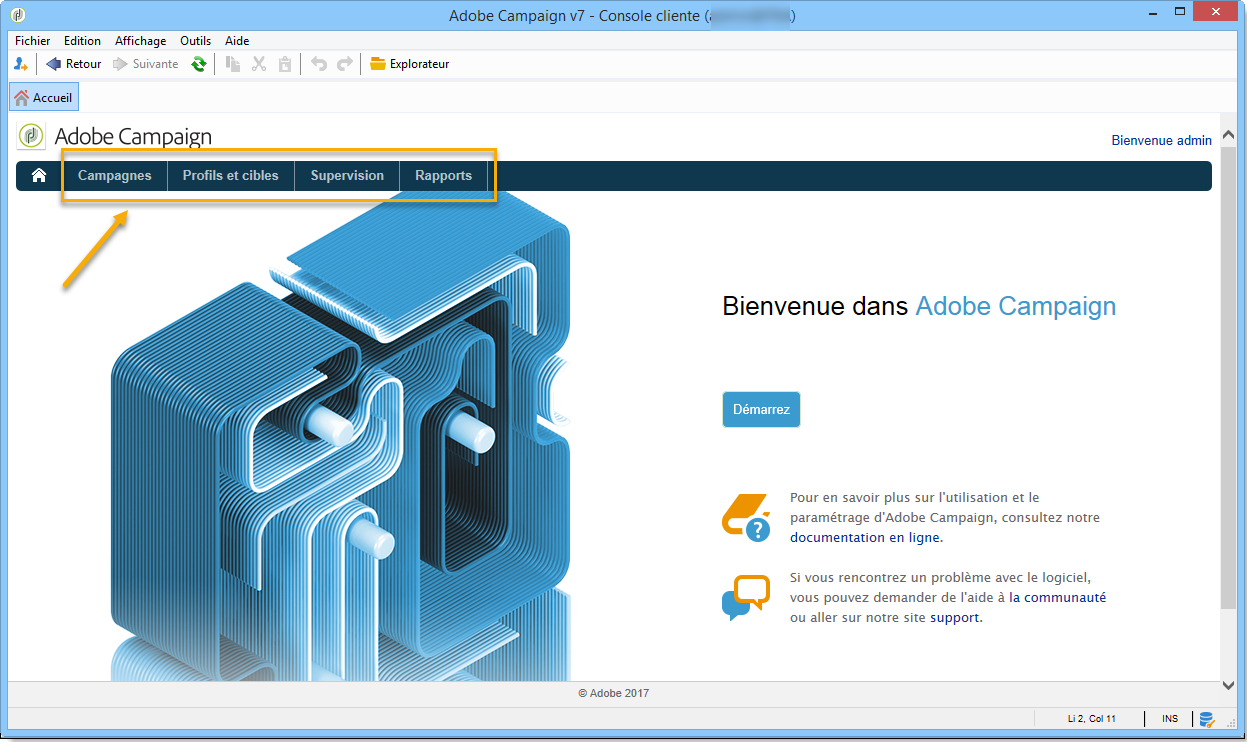Click the Suivante forward button
The height and width of the screenshot is (742, 1247).
point(146,64)
